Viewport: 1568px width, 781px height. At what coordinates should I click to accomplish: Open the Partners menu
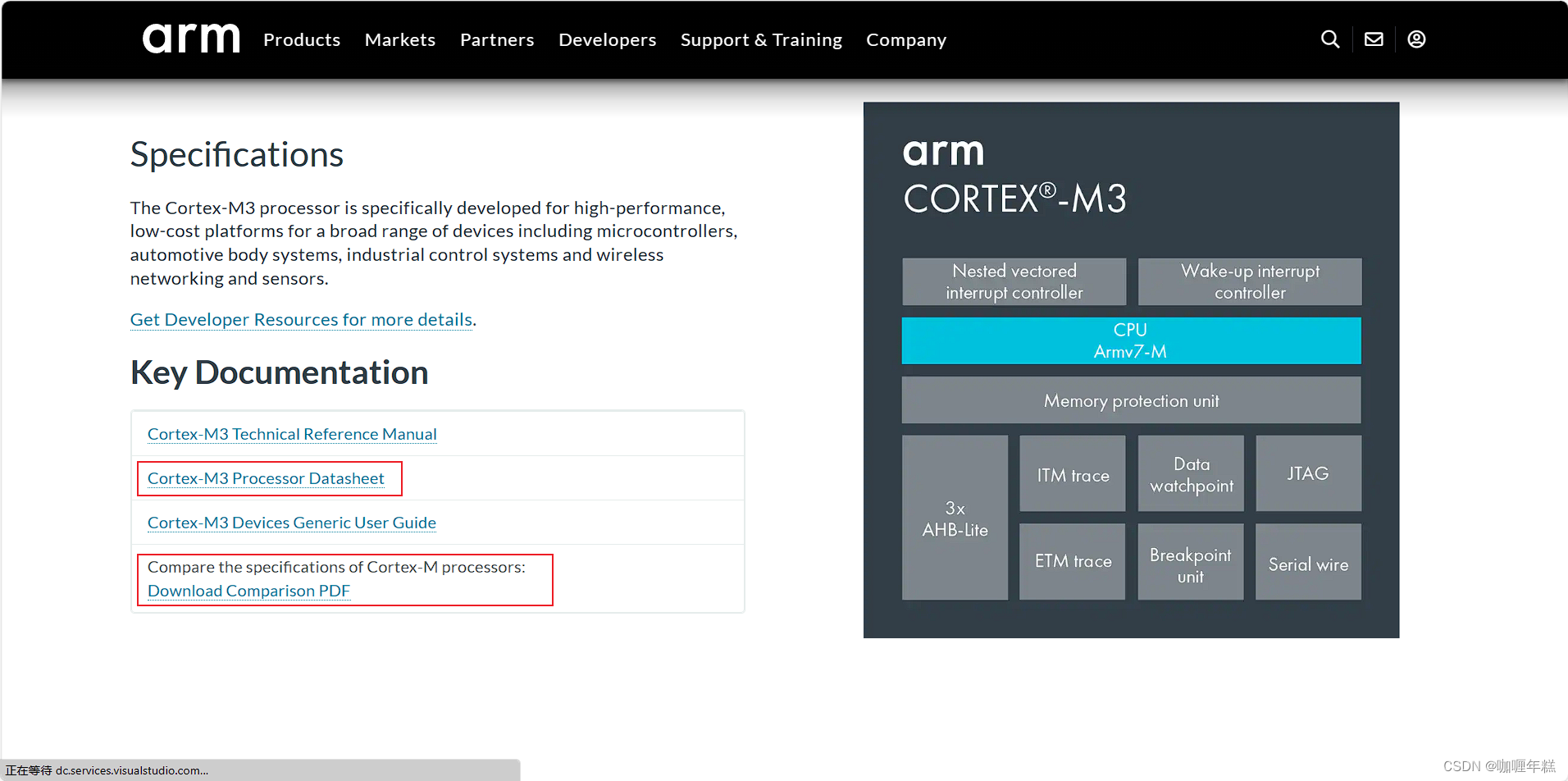[x=497, y=39]
